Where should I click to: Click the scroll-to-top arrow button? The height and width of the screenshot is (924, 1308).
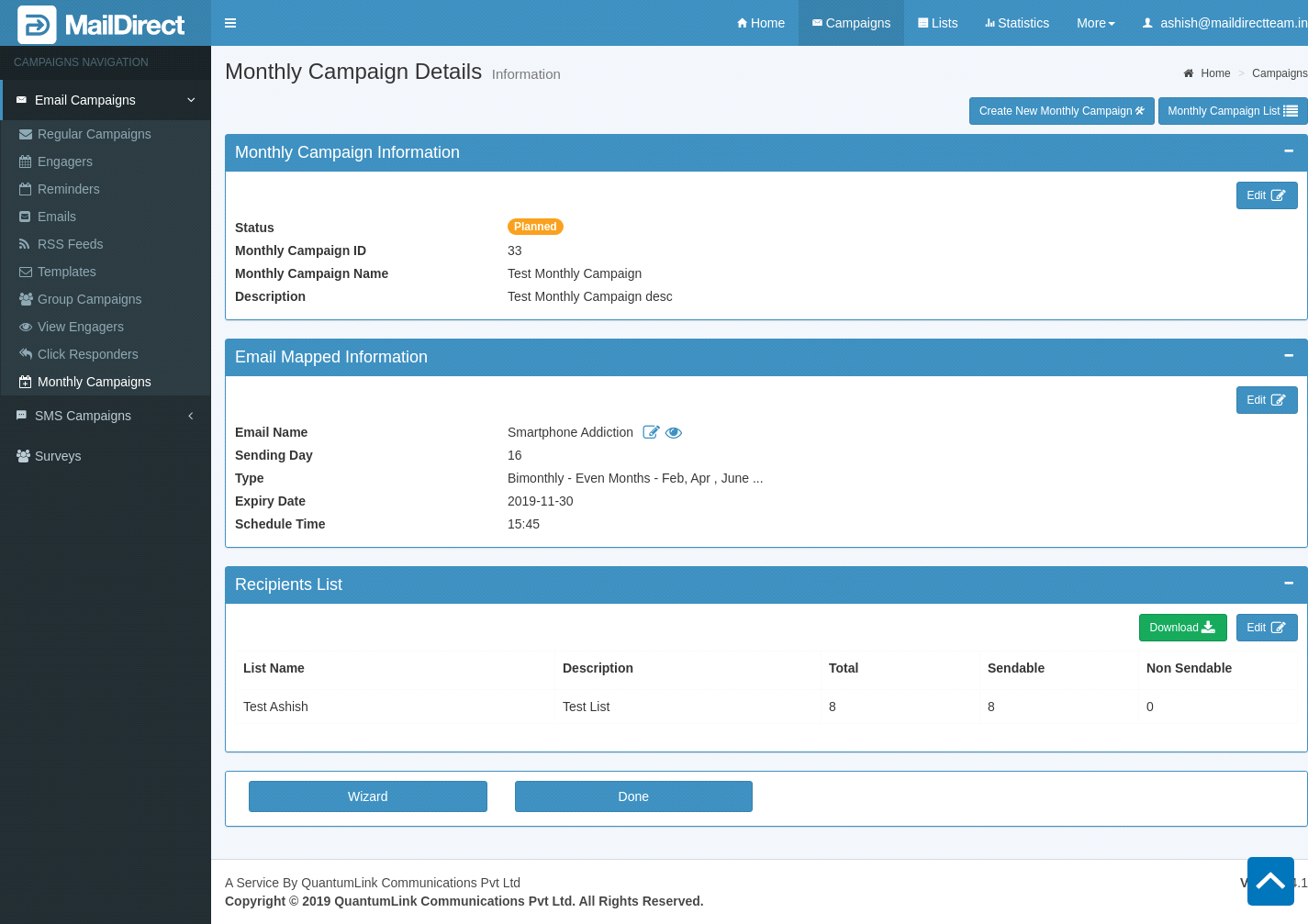1270,881
